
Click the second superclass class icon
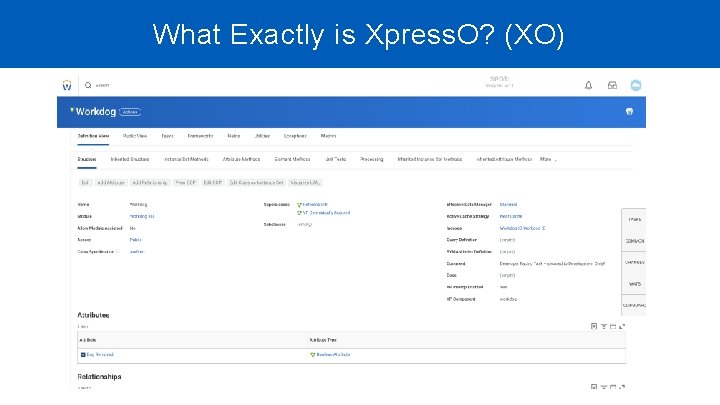coord(299,213)
